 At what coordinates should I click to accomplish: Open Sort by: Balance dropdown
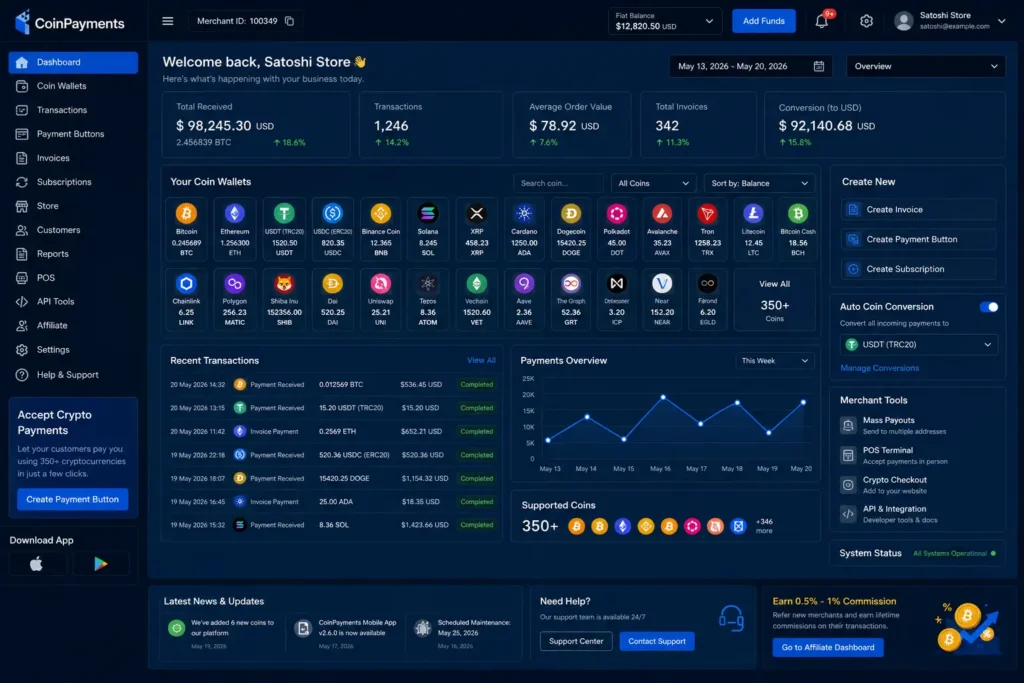click(759, 183)
